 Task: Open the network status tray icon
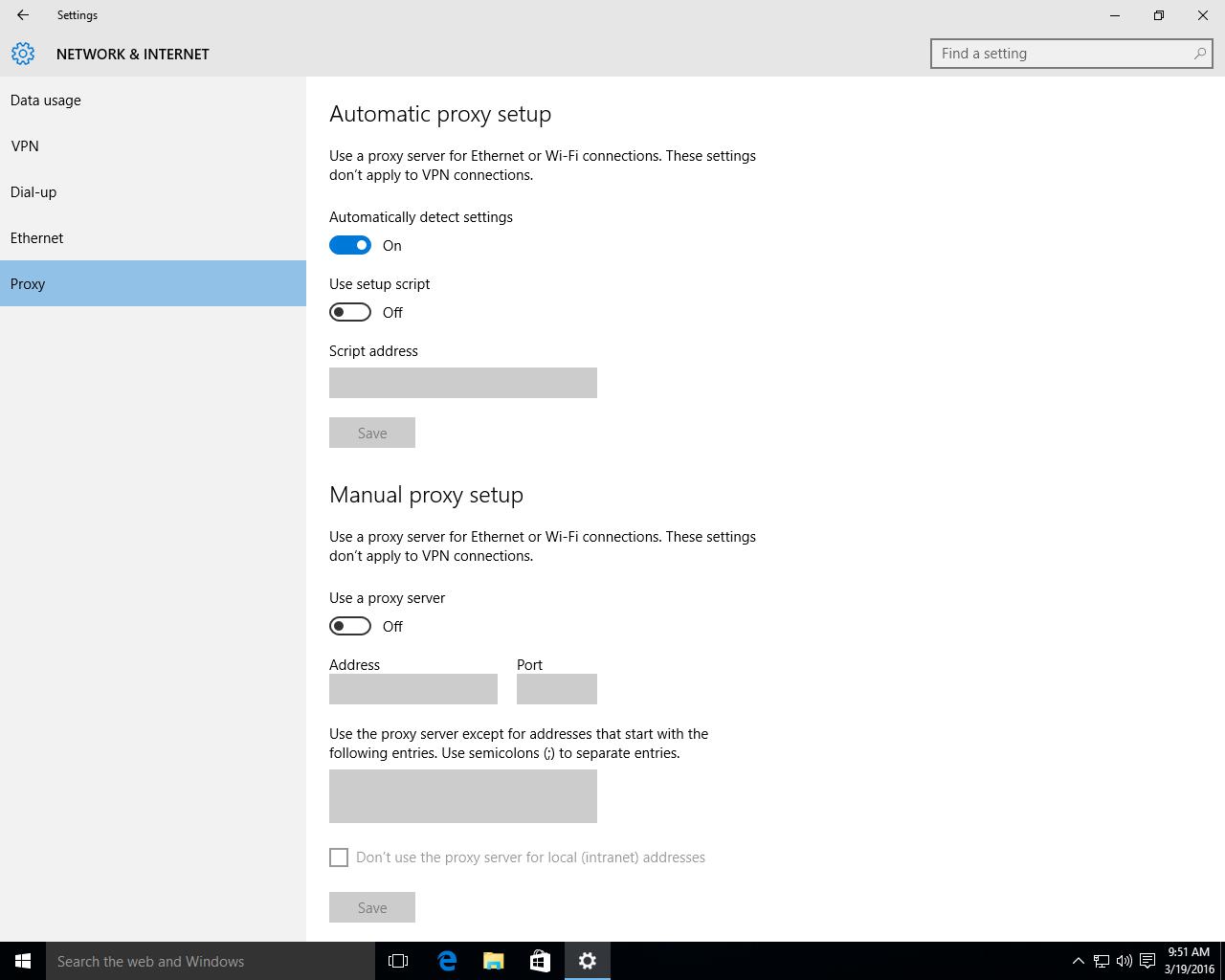point(1102,961)
